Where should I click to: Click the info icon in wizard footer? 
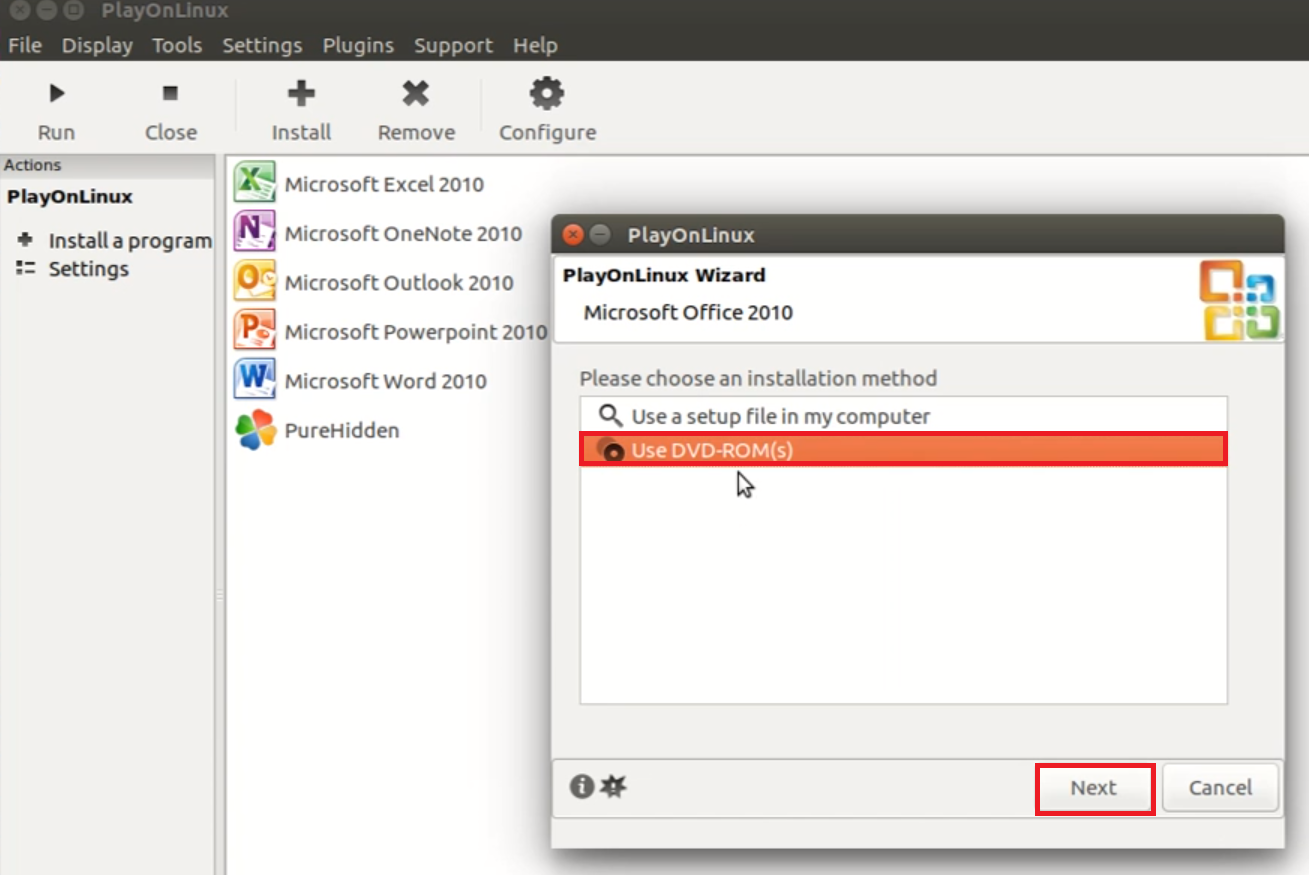(x=582, y=787)
